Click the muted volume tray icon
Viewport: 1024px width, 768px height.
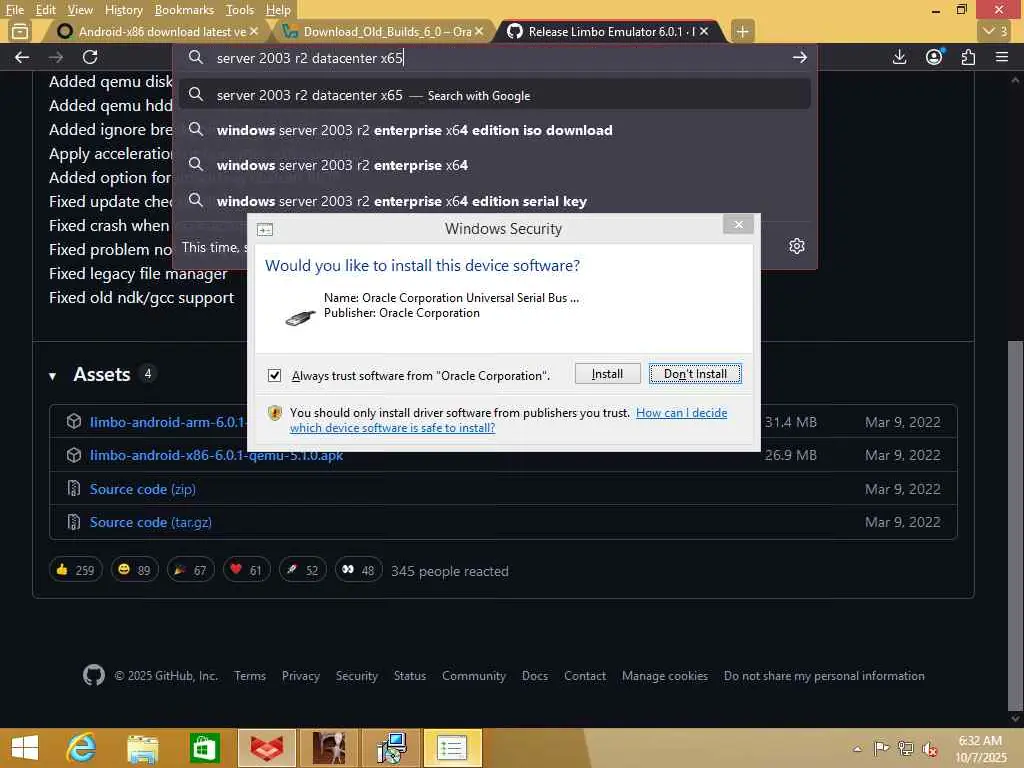(x=929, y=749)
